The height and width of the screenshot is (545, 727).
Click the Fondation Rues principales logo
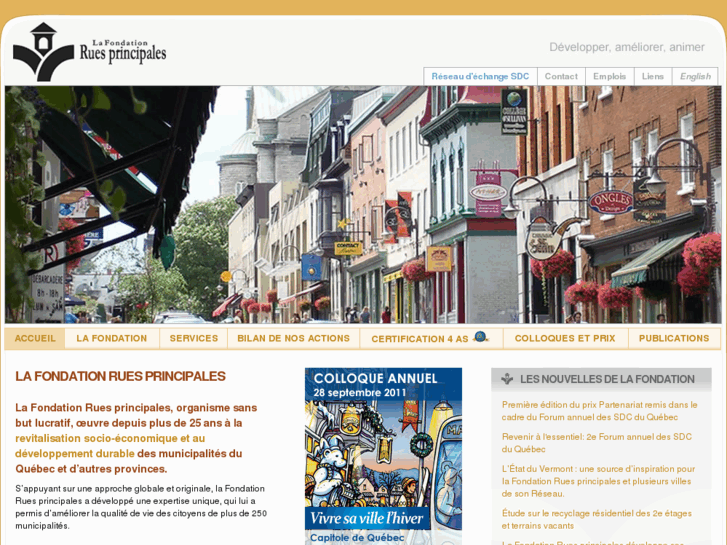click(89, 52)
